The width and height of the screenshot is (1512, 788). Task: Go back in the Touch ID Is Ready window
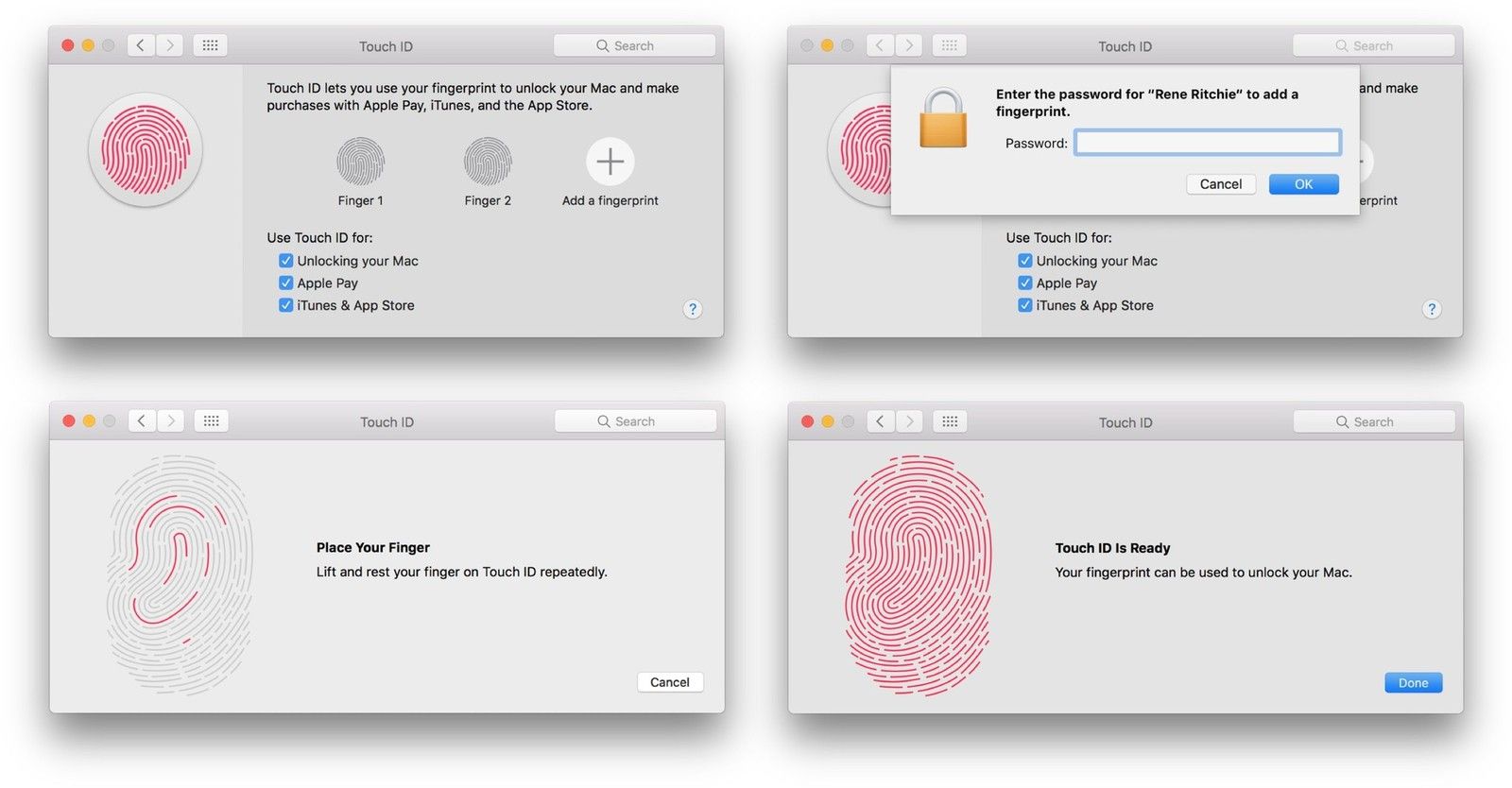(x=880, y=421)
